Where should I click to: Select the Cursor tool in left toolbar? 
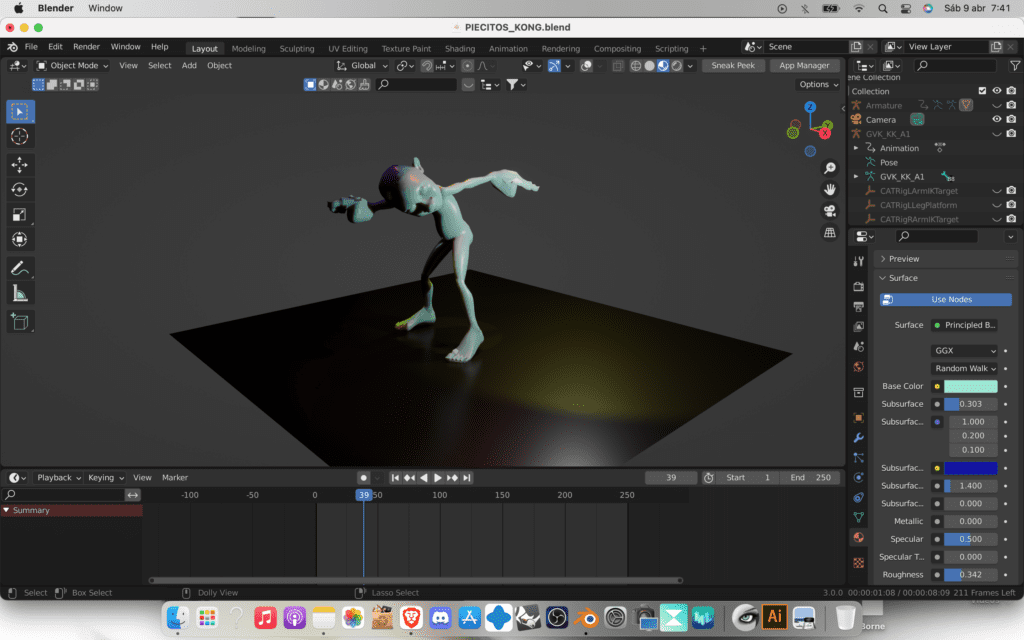pyautogui.click(x=20, y=136)
